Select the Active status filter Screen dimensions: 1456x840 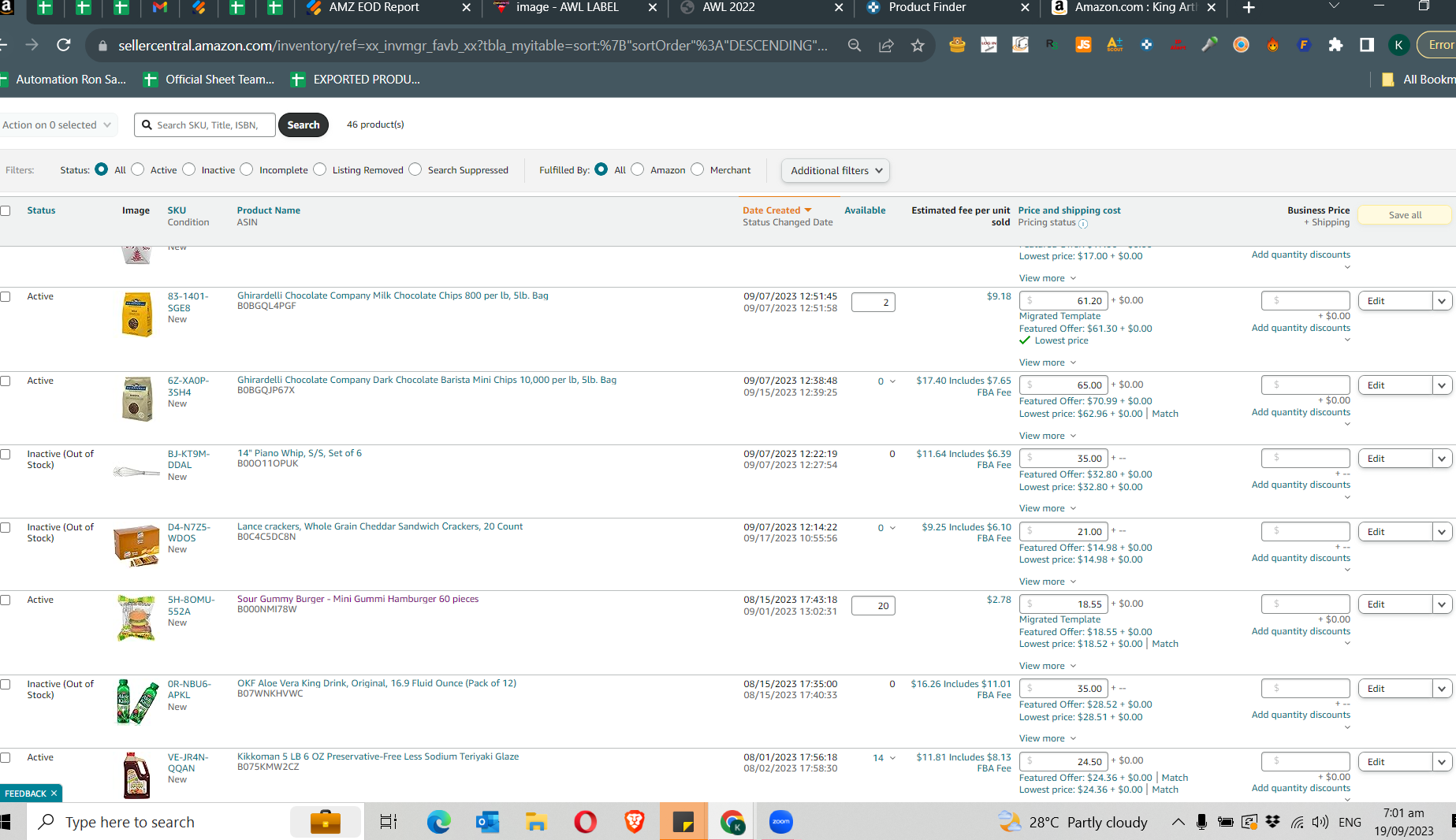pyautogui.click(x=138, y=169)
